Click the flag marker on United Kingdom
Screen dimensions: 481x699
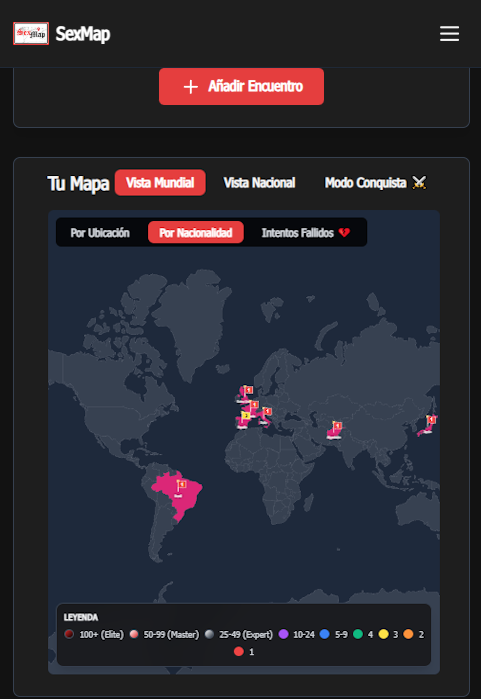click(x=248, y=390)
